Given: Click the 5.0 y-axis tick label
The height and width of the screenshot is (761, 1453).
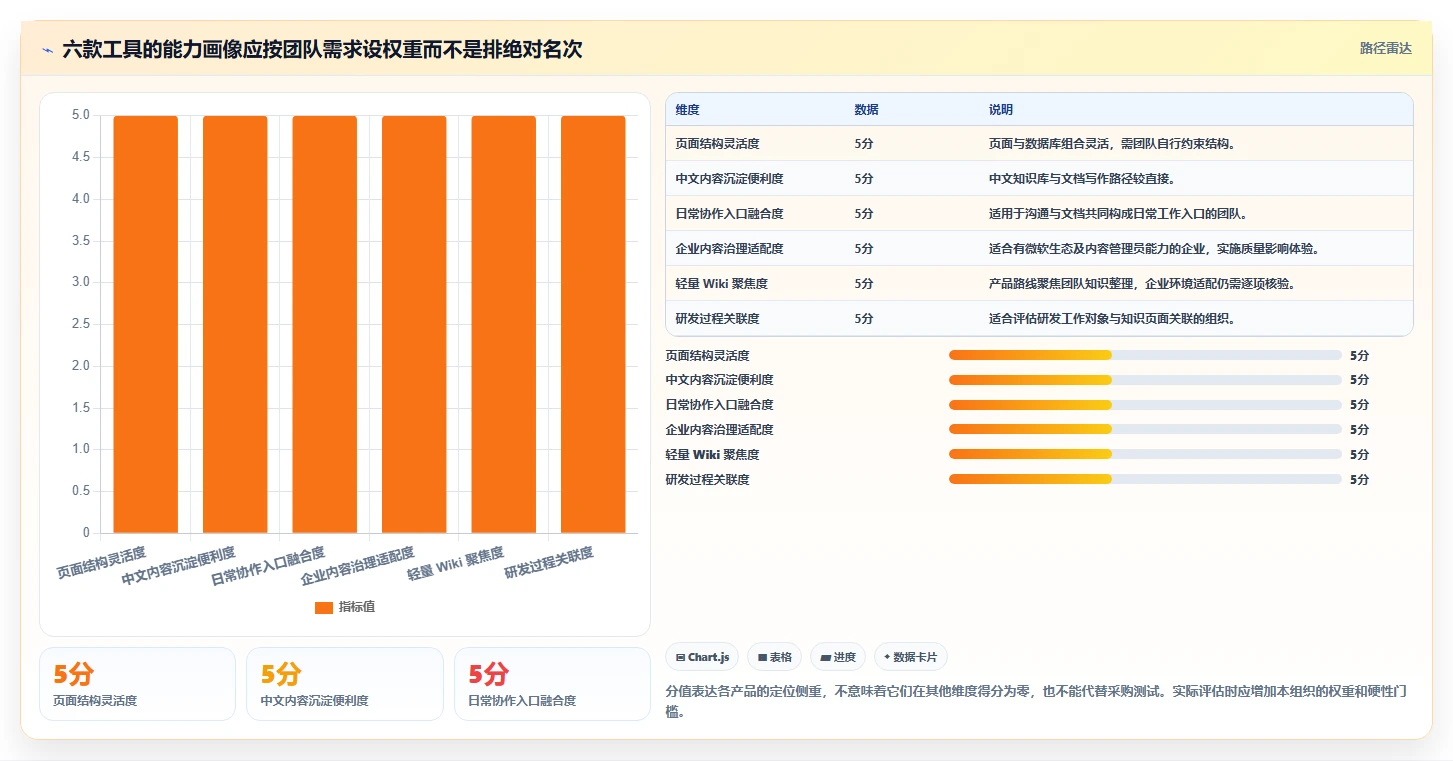Looking at the screenshot, I should (80, 115).
